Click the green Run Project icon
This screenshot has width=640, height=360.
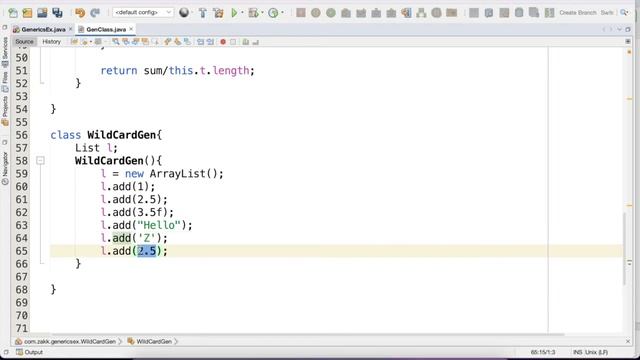click(234, 13)
